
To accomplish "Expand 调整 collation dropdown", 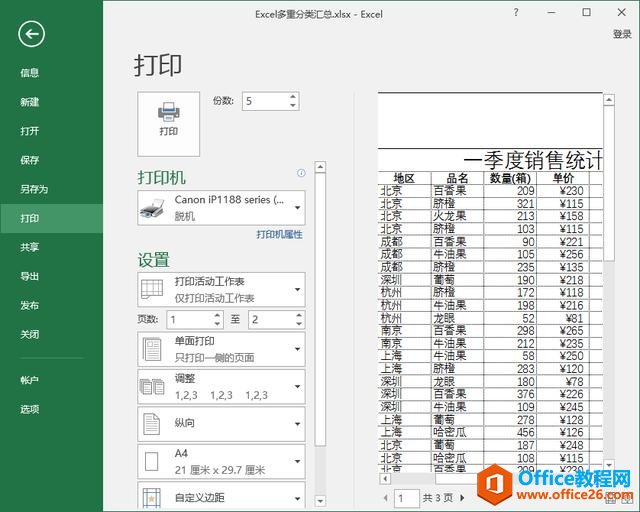I will pos(221,387).
